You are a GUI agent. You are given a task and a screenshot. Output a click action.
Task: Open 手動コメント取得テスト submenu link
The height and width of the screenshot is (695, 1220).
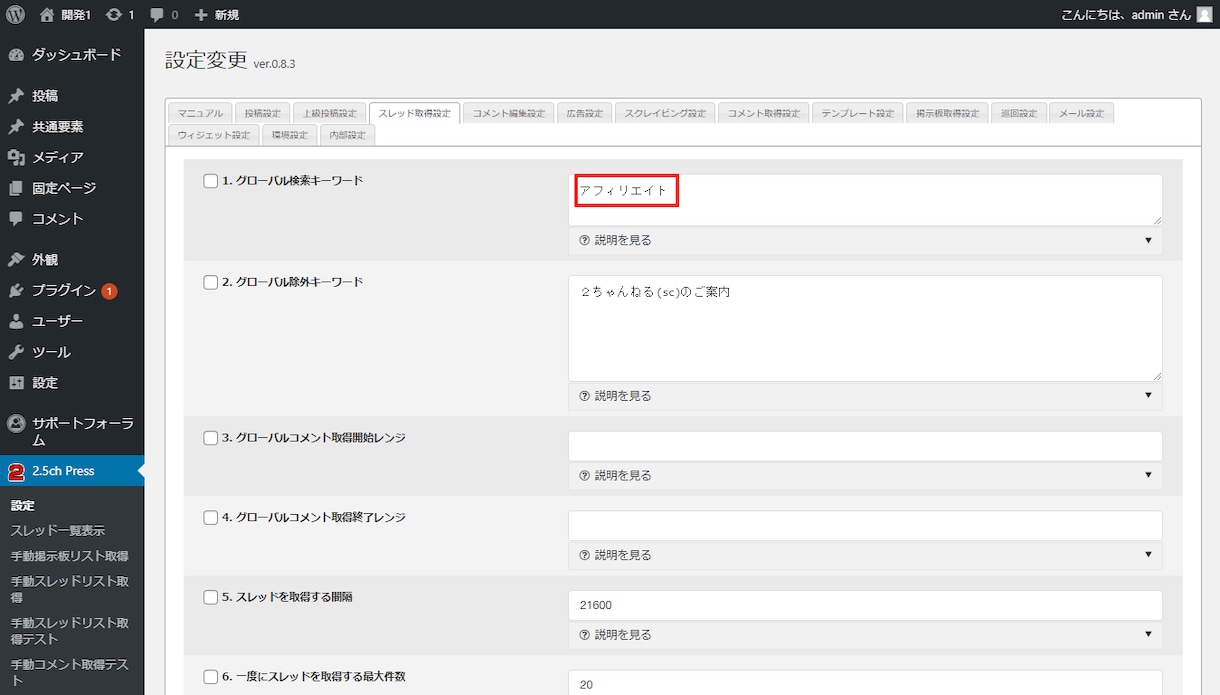coord(69,672)
